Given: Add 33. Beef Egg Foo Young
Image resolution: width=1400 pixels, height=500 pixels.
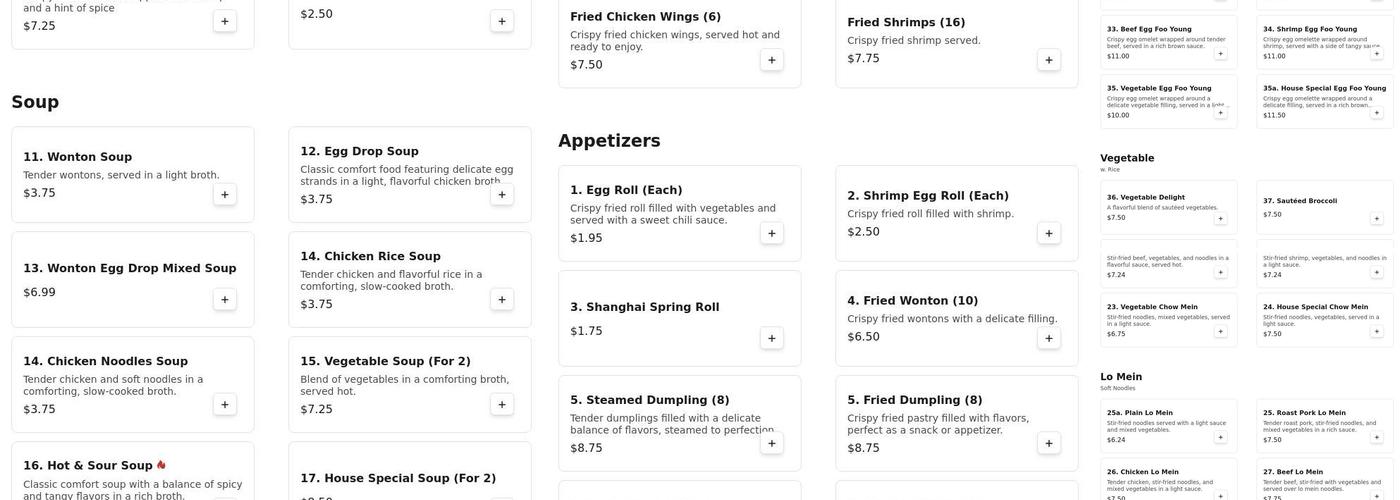Looking at the screenshot, I should [1220, 54].
